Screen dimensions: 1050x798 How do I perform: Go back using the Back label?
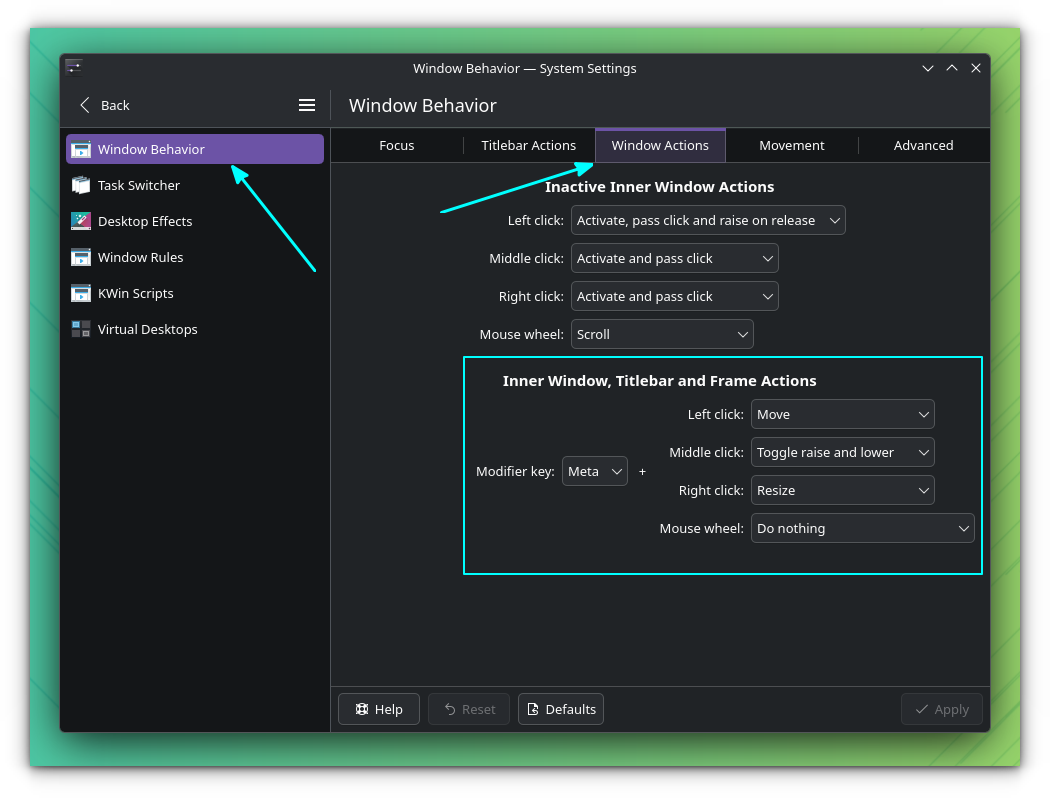pos(115,105)
